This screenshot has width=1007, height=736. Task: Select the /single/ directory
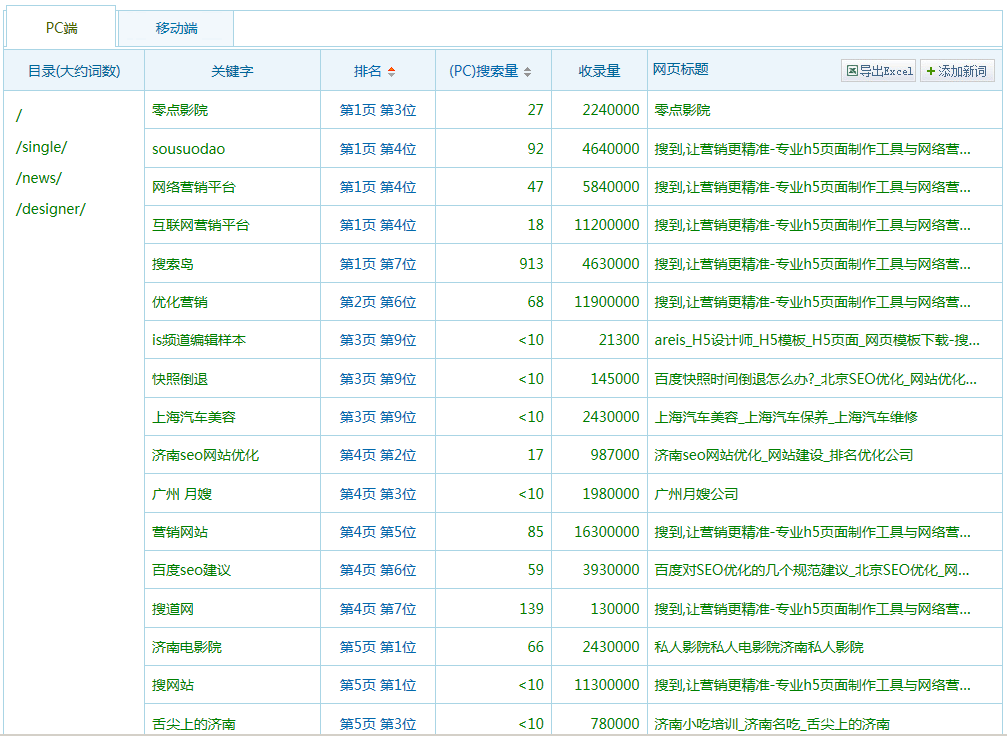pyautogui.click(x=42, y=147)
